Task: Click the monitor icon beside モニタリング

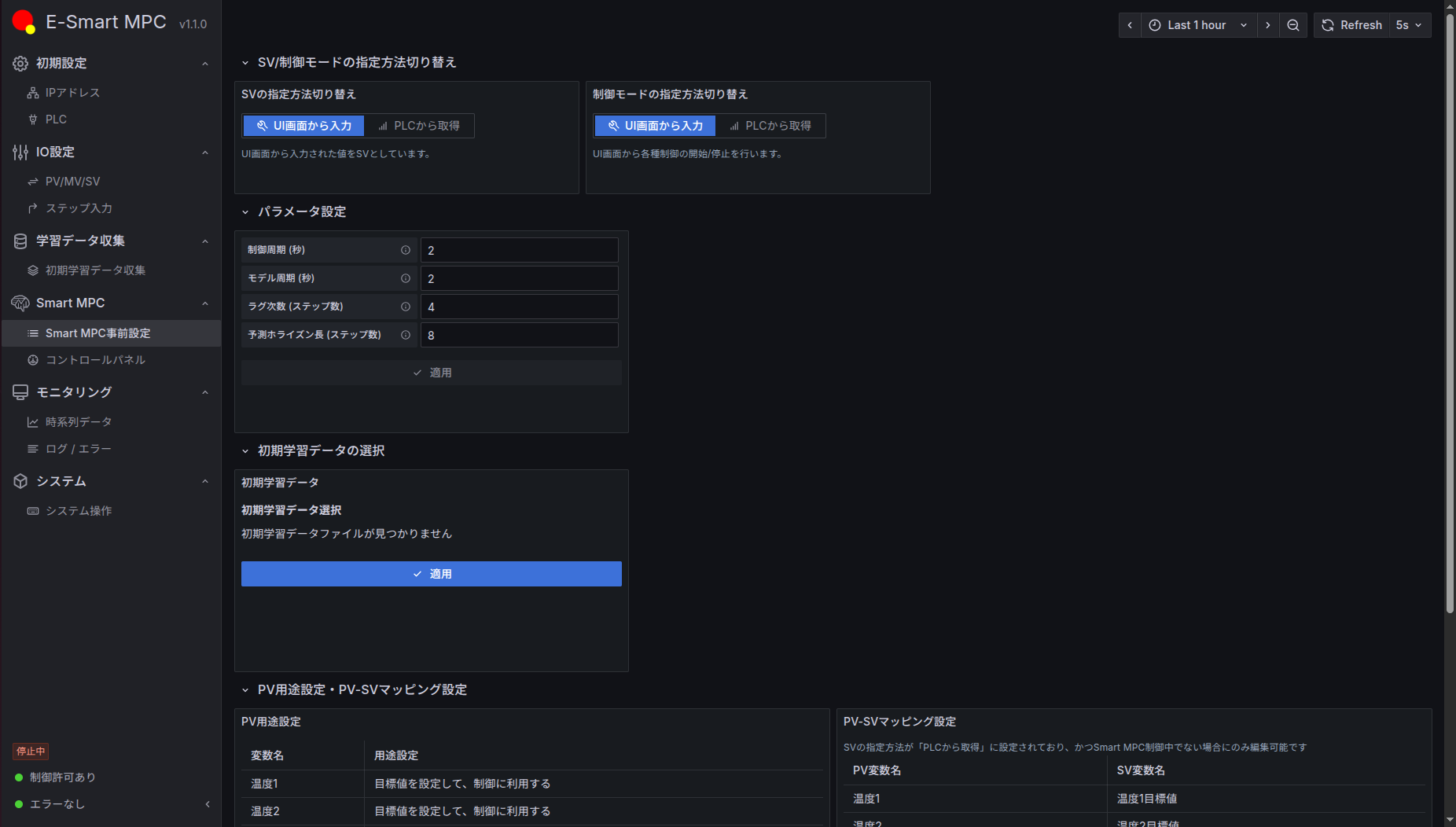Action: [20, 392]
